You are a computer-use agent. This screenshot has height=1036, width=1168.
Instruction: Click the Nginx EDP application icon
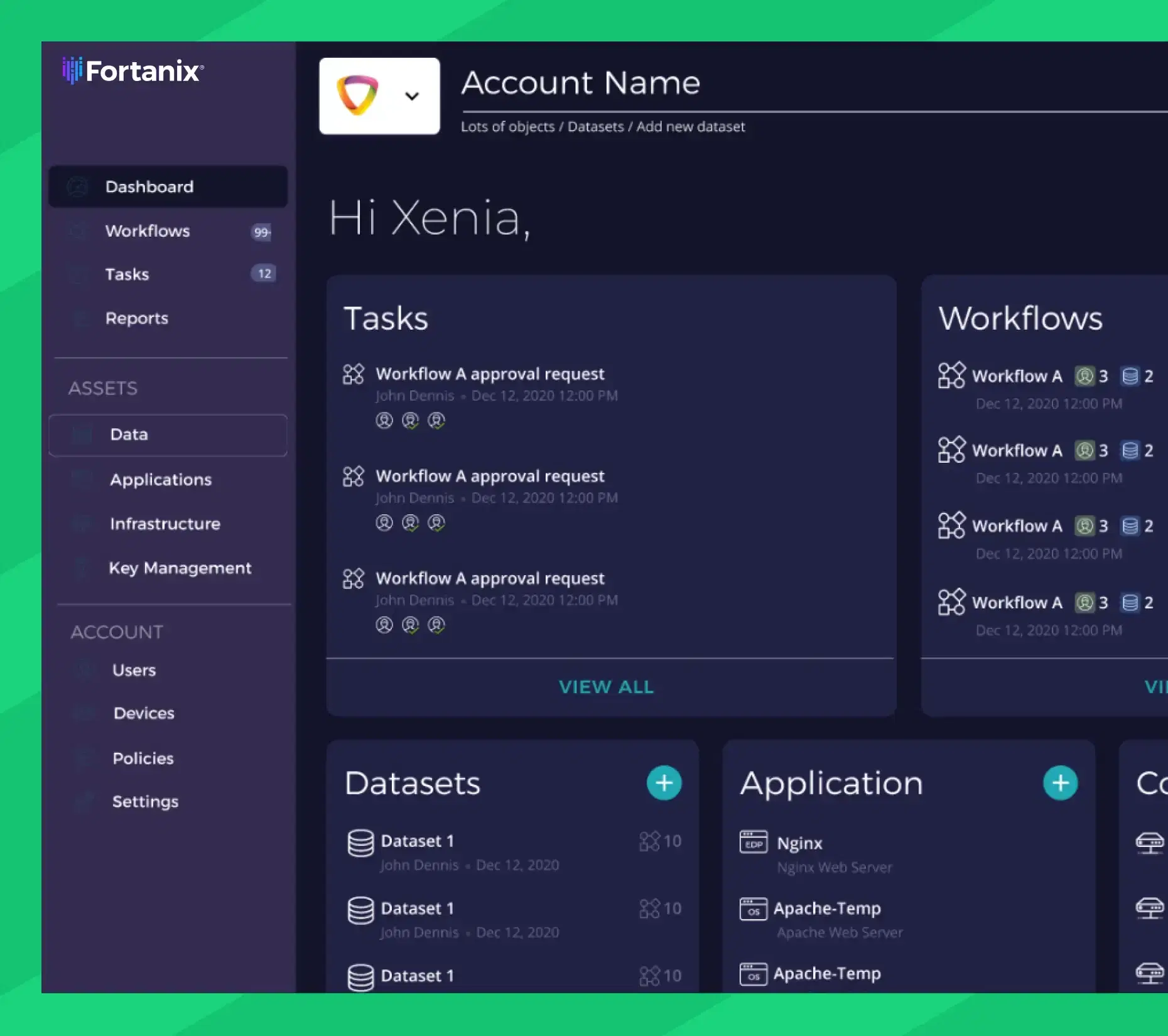pos(754,843)
